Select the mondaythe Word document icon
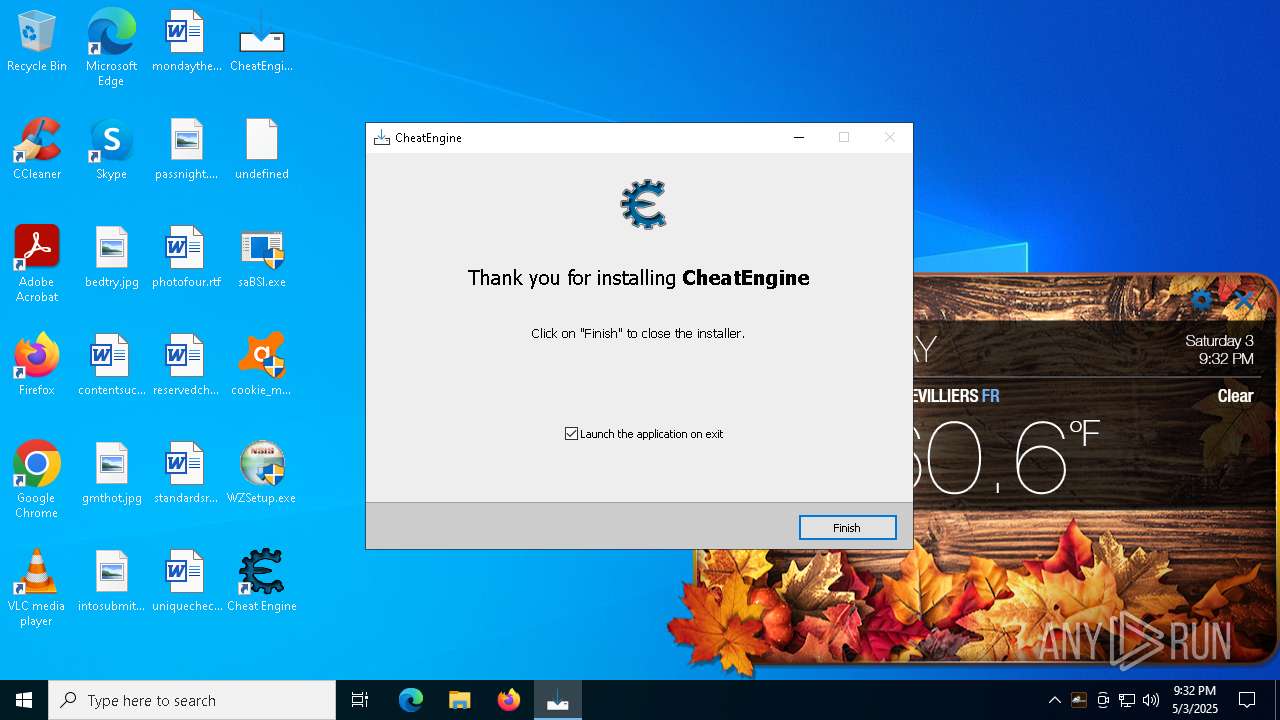The image size is (1280, 720). click(x=186, y=42)
